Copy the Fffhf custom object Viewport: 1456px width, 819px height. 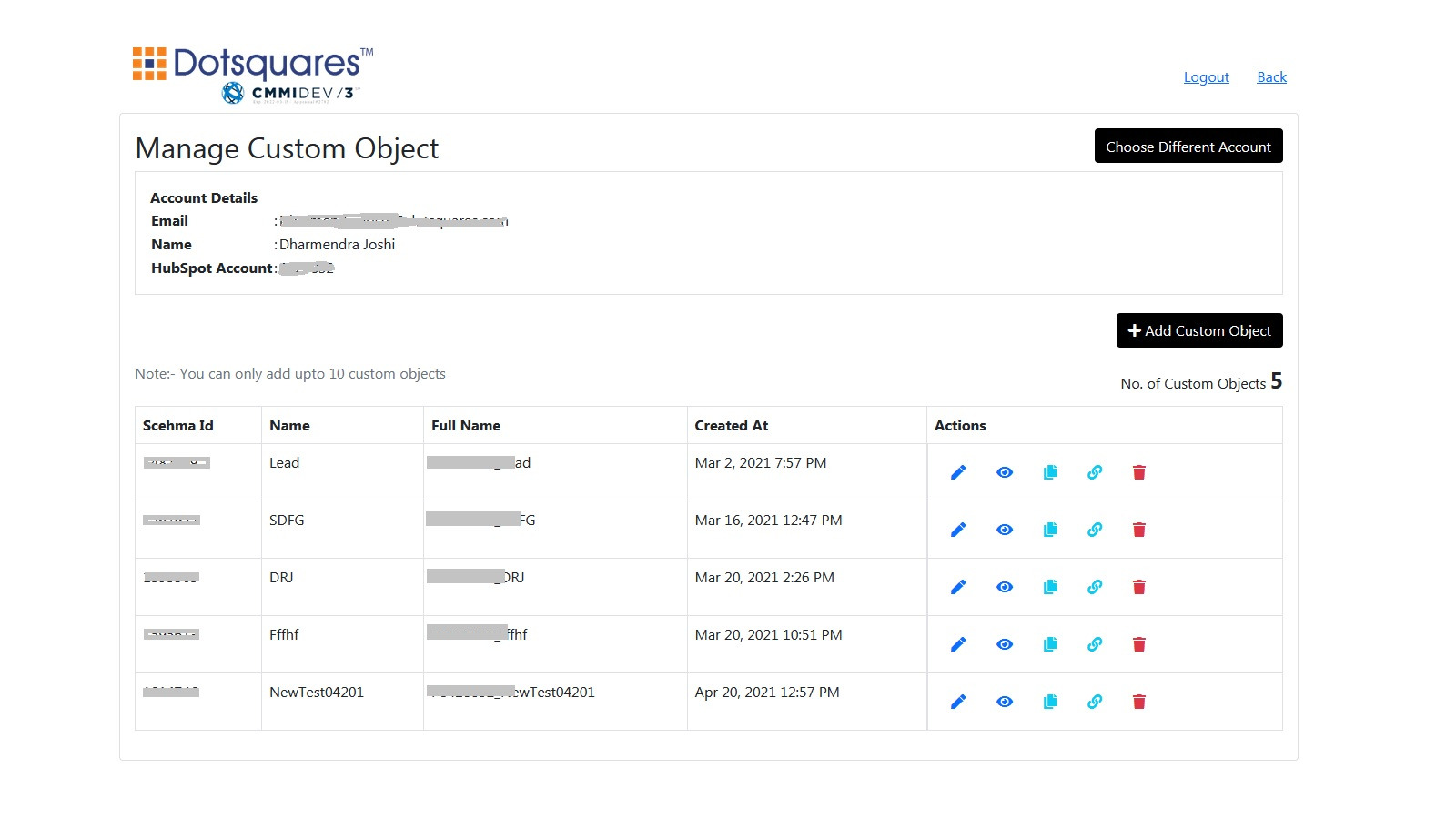coord(1049,643)
